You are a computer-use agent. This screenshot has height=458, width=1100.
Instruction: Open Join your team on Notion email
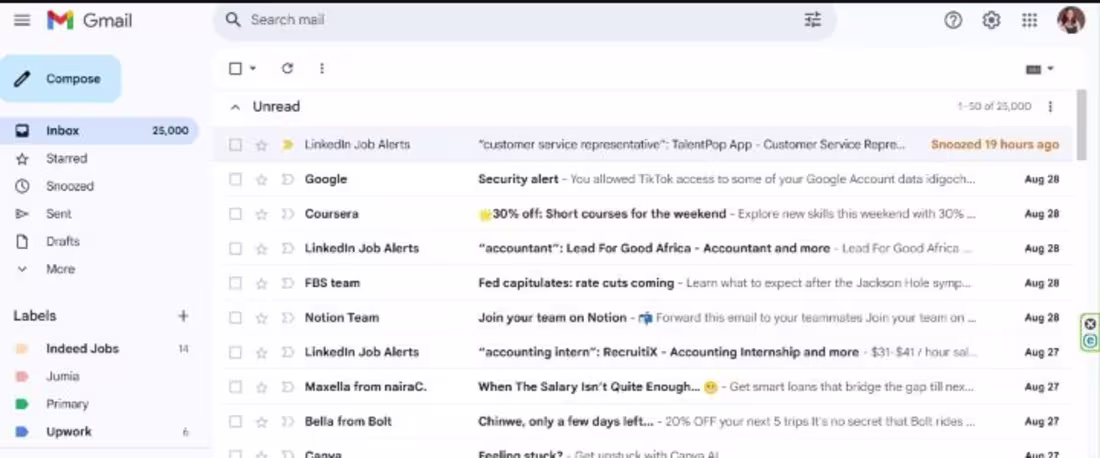[643, 318]
